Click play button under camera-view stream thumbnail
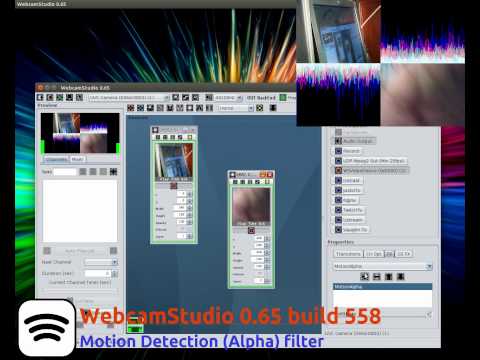This screenshot has height=360, width=480. pos(174,186)
